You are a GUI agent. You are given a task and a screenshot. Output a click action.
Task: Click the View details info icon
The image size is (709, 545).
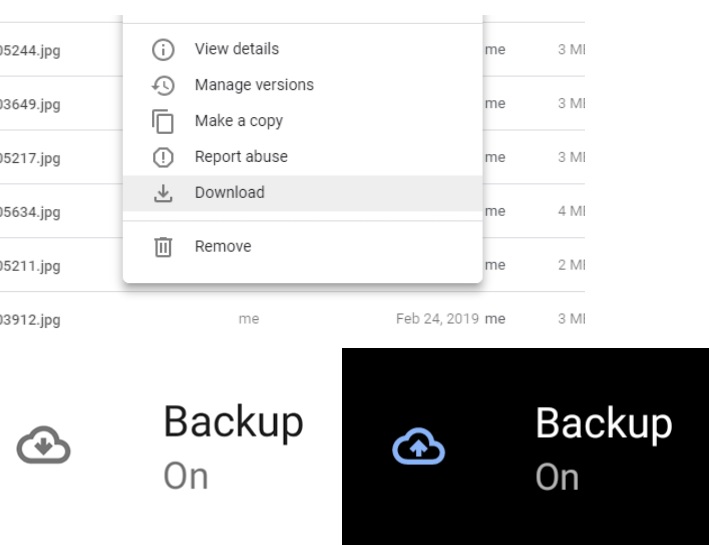click(161, 49)
